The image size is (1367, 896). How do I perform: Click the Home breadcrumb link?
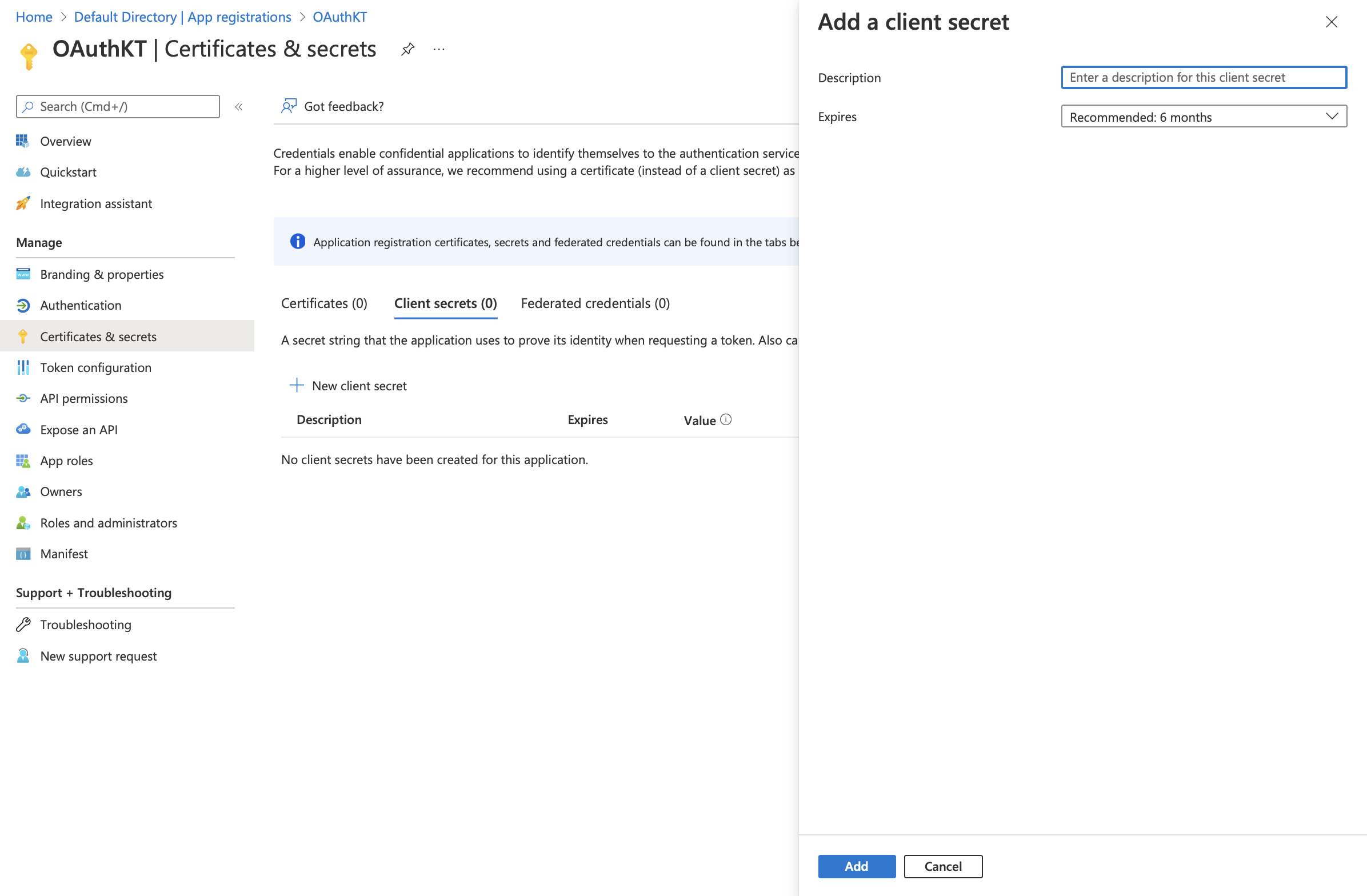34,17
